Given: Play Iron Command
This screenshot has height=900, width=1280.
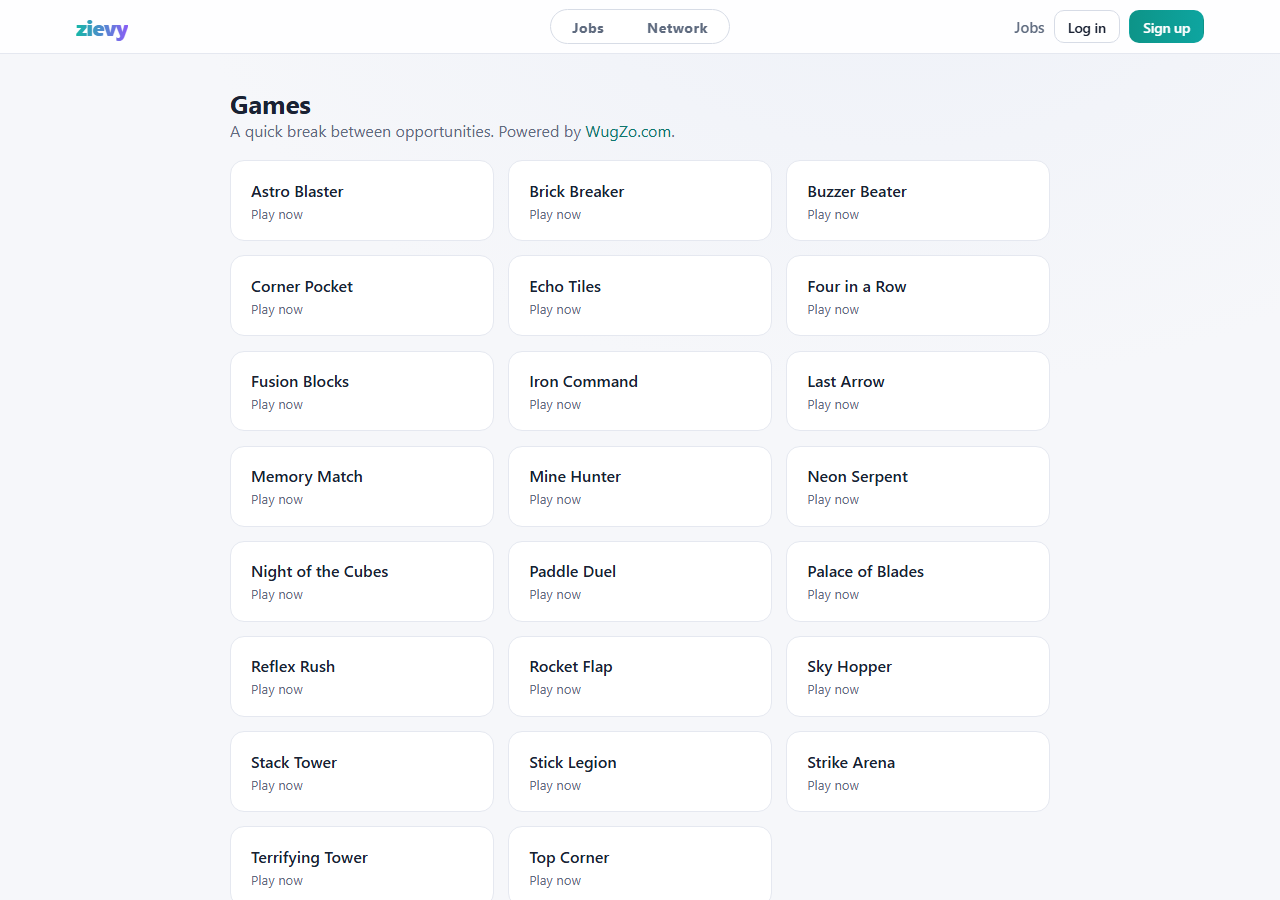Looking at the screenshot, I should (x=640, y=391).
